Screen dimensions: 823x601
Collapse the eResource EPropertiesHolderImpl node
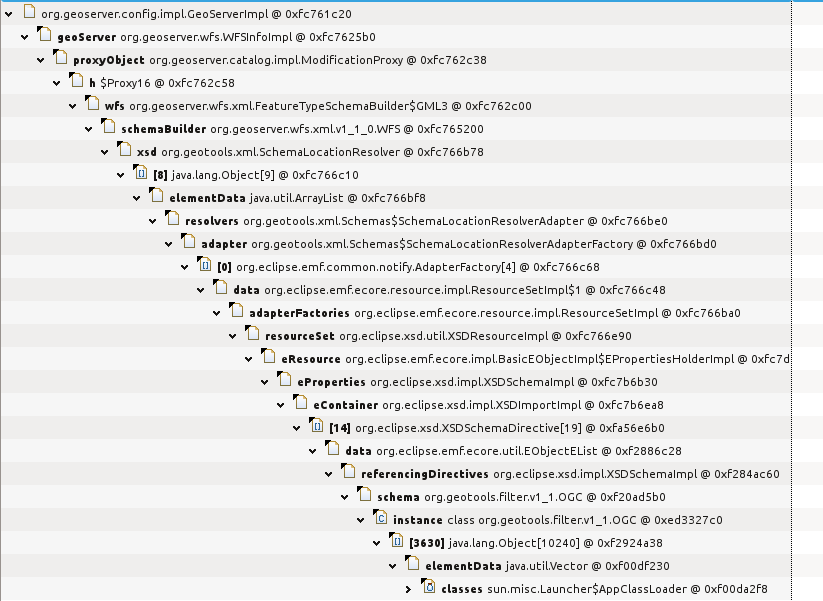249,360
